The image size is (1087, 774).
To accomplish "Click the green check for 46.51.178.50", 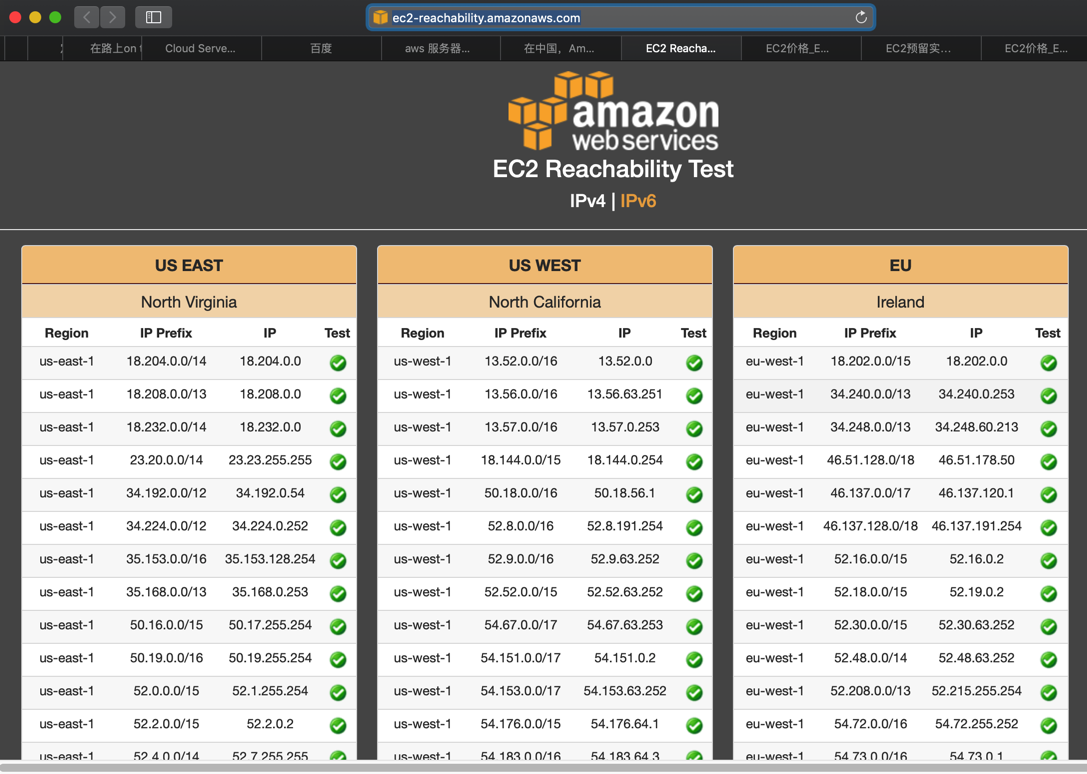I will pyautogui.click(x=1049, y=461).
